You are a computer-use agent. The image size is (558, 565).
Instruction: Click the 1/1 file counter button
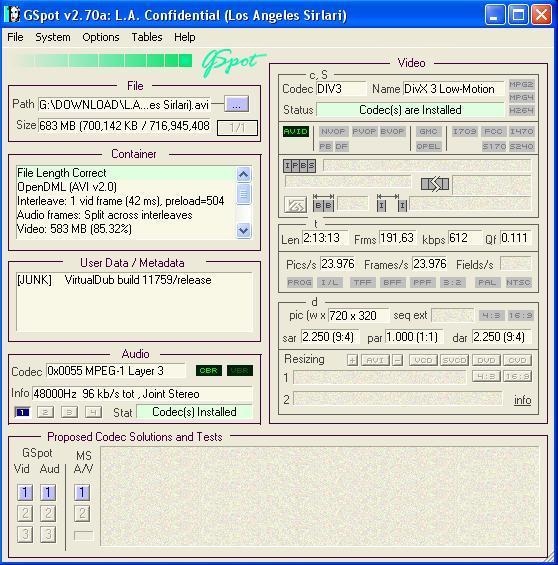(237, 128)
